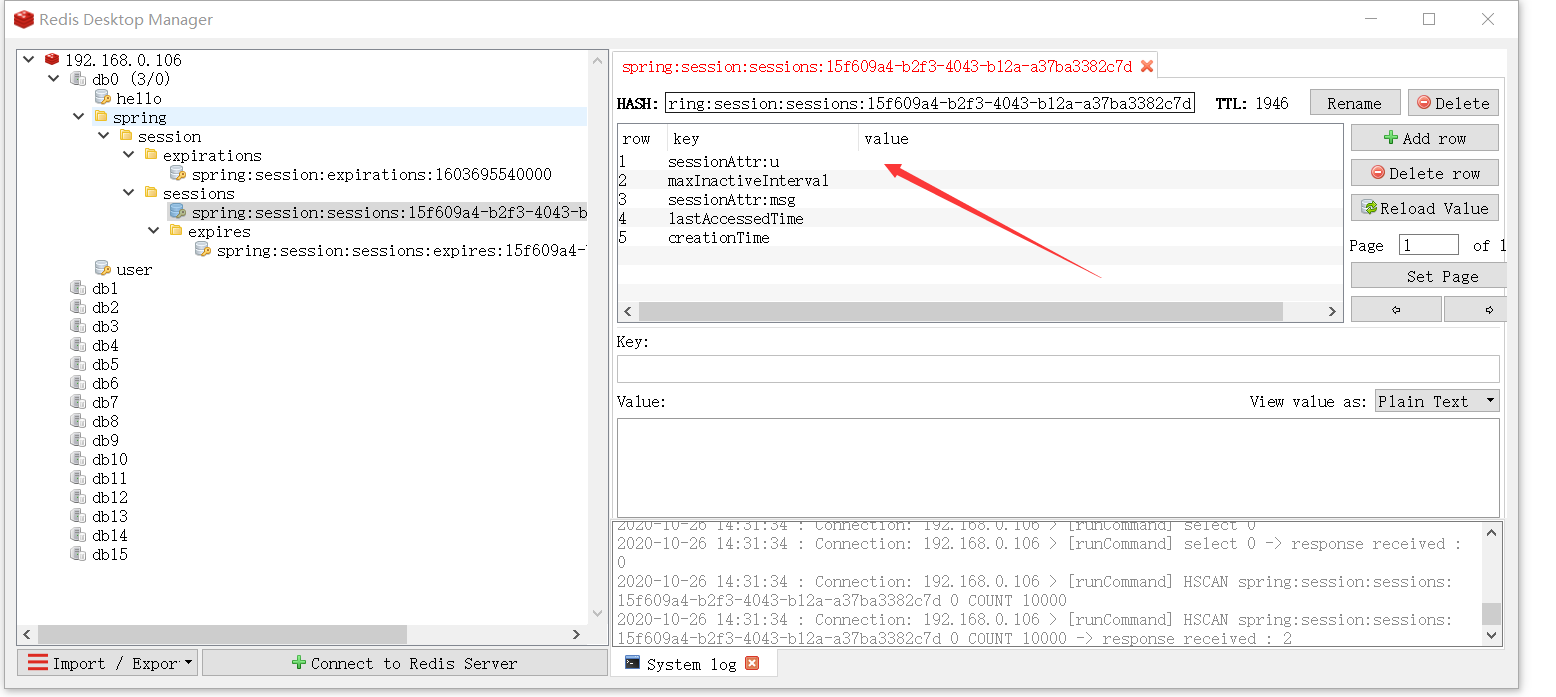Click the session folder icon
The height and width of the screenshot is (697, 1556).
click(x=125, y=136)
